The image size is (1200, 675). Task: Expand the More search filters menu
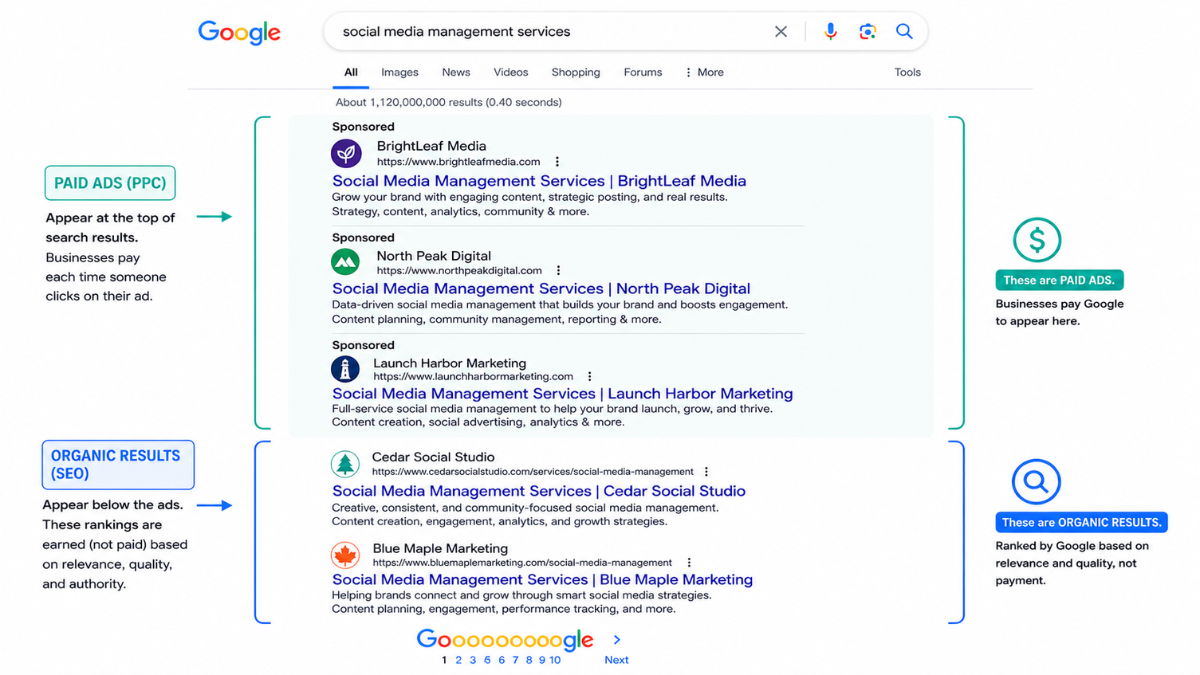tap(704, 72)
